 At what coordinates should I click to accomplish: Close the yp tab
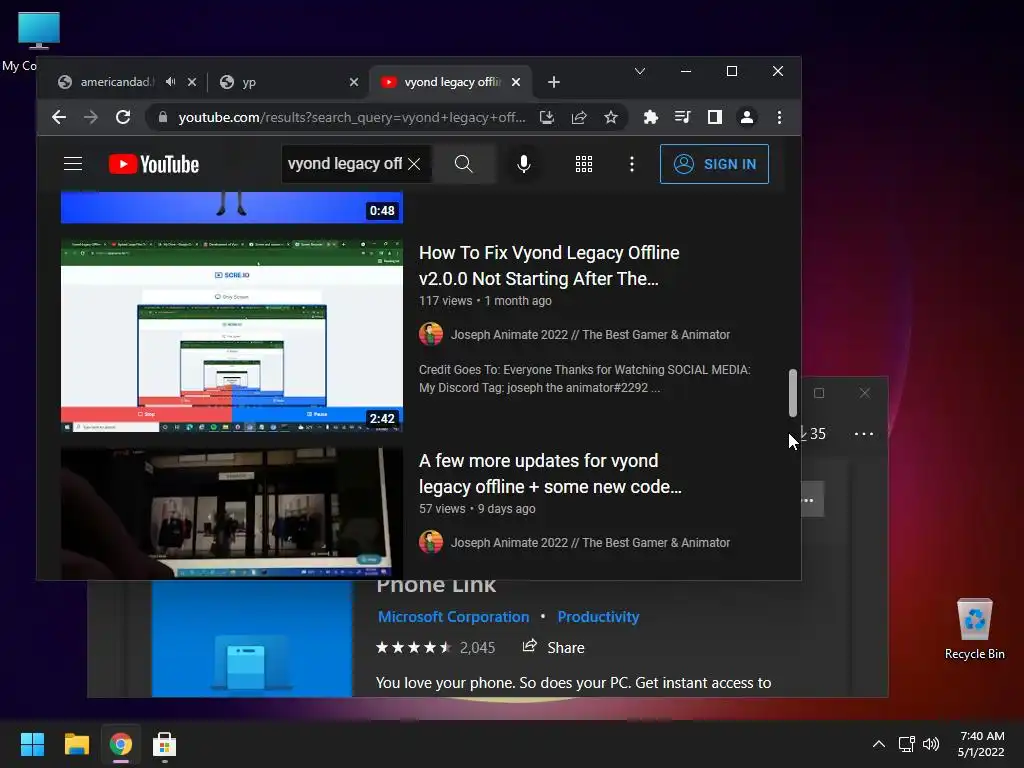tap(353, 82)
